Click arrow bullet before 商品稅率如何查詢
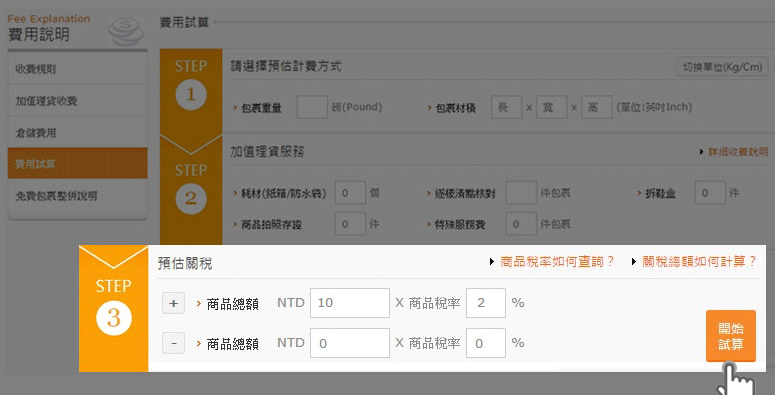 (491, 262)
